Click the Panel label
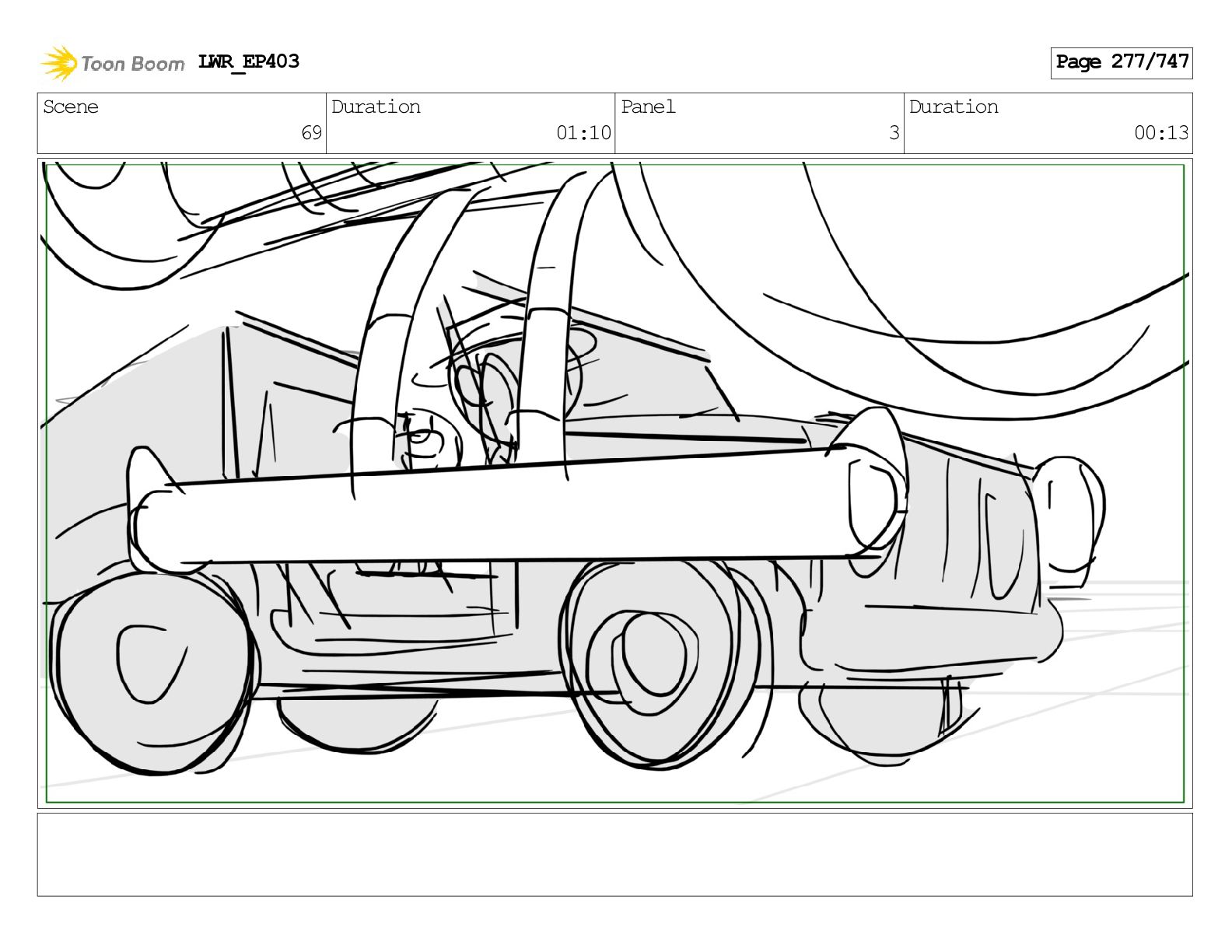 (648, 107)
